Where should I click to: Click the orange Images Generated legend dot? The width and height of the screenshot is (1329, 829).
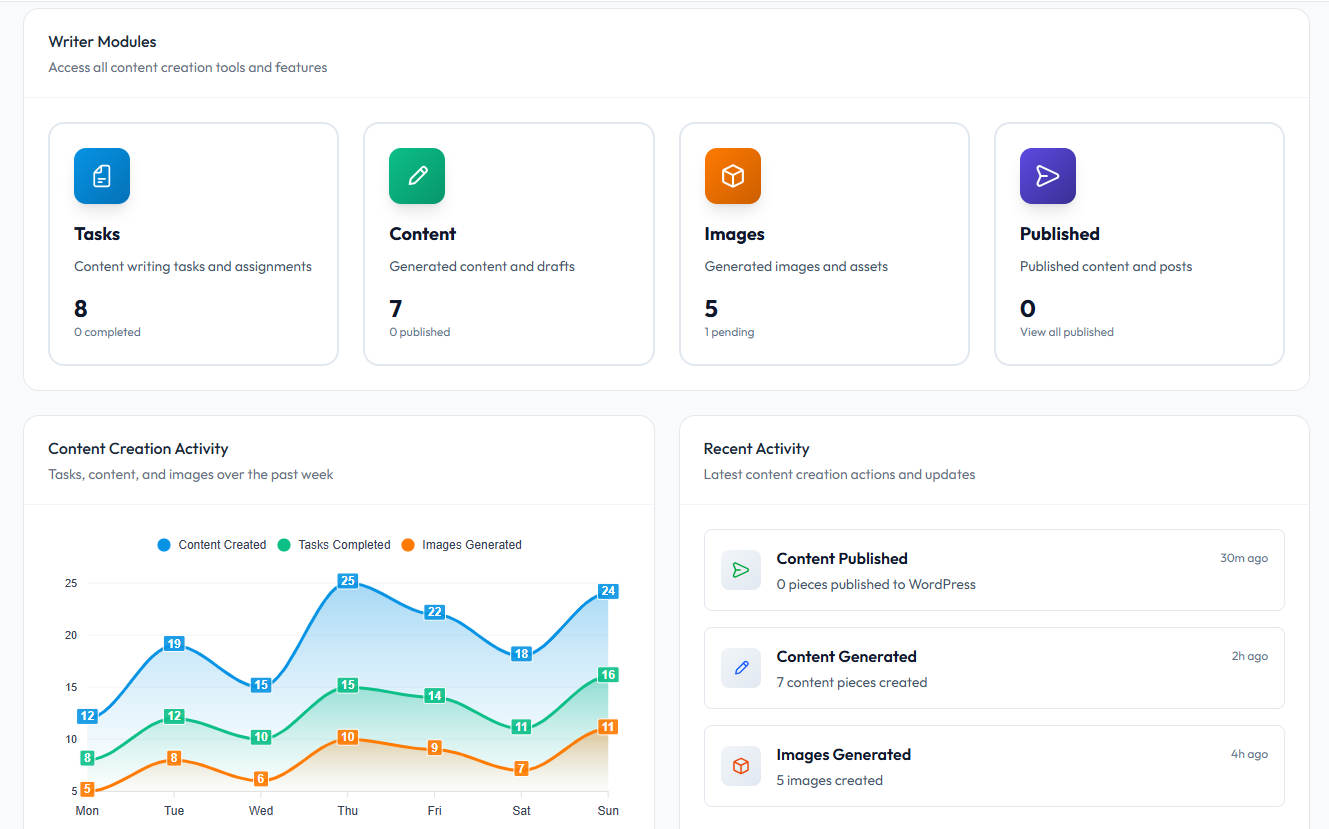408,545
